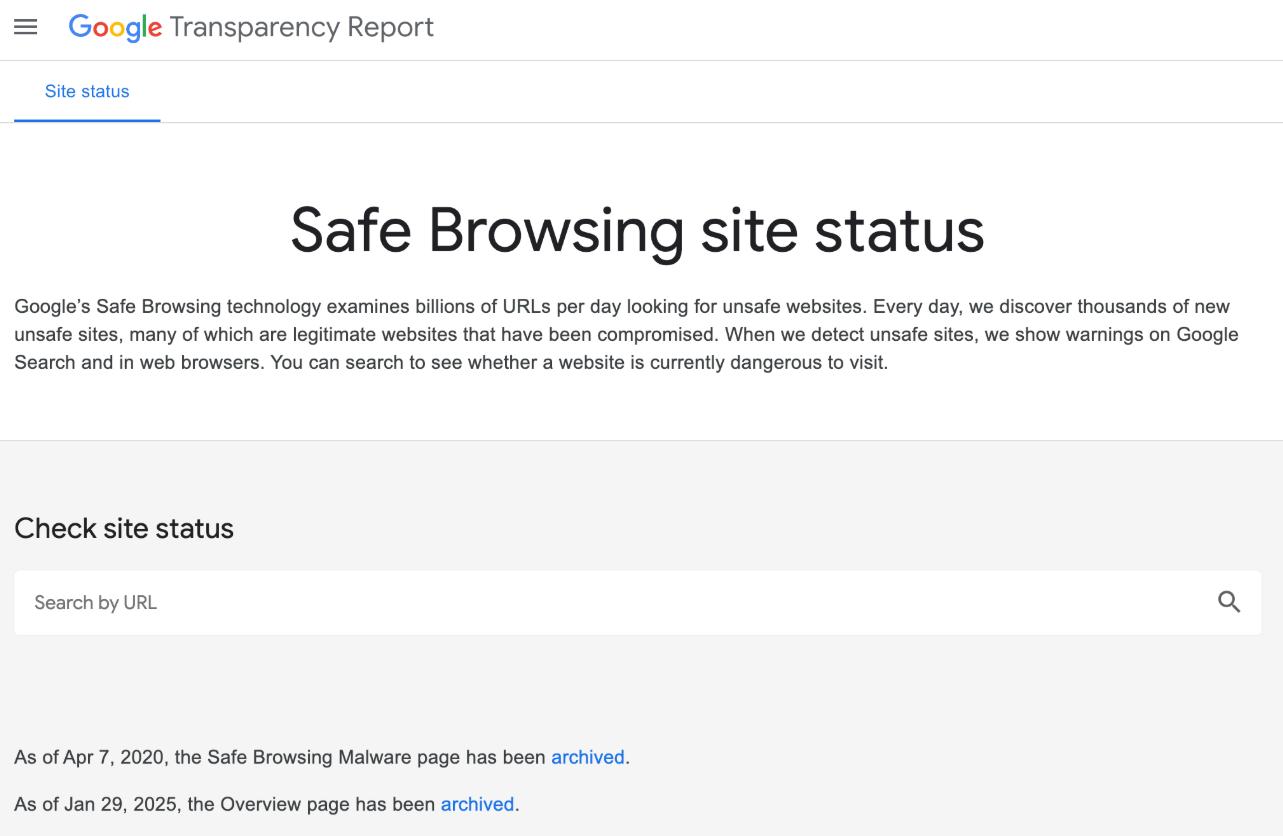Image resolution: width=1283 pixels, height=836 pixels.
Task: Open the navigation drawer with the three-line icon
Action: click(x=25, y=27)
